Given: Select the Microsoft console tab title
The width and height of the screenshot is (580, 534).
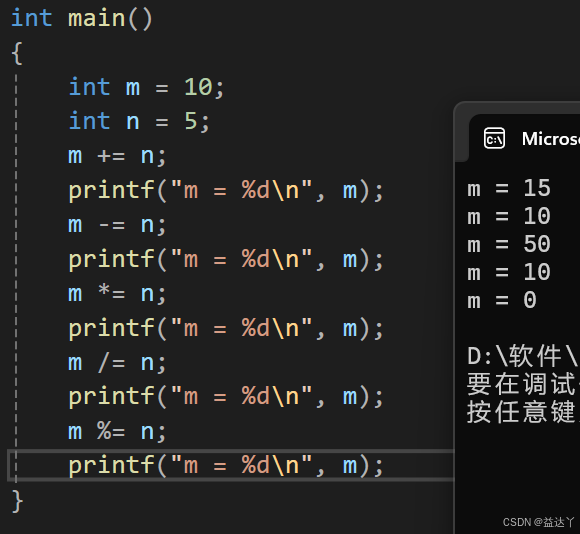Looking at the screenshot, I should 551,139.
